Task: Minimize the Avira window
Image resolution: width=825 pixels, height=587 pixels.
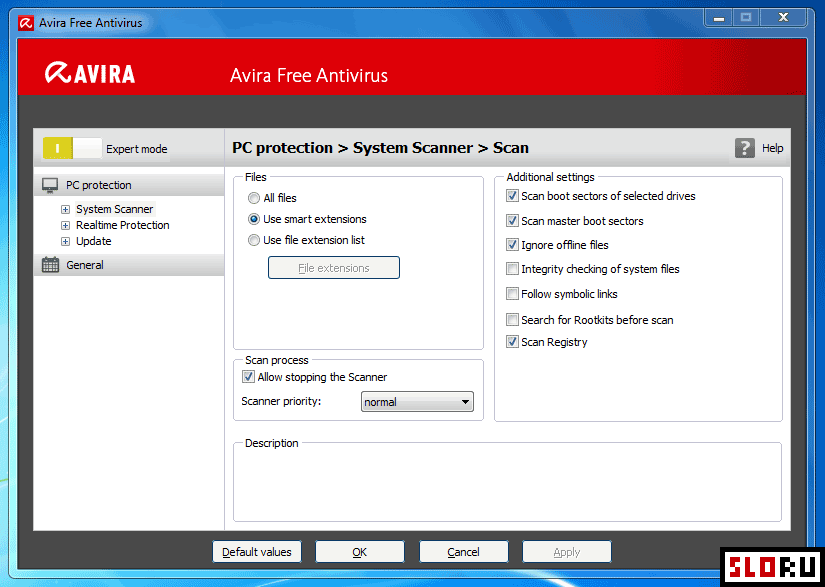Action: [719, 18]
